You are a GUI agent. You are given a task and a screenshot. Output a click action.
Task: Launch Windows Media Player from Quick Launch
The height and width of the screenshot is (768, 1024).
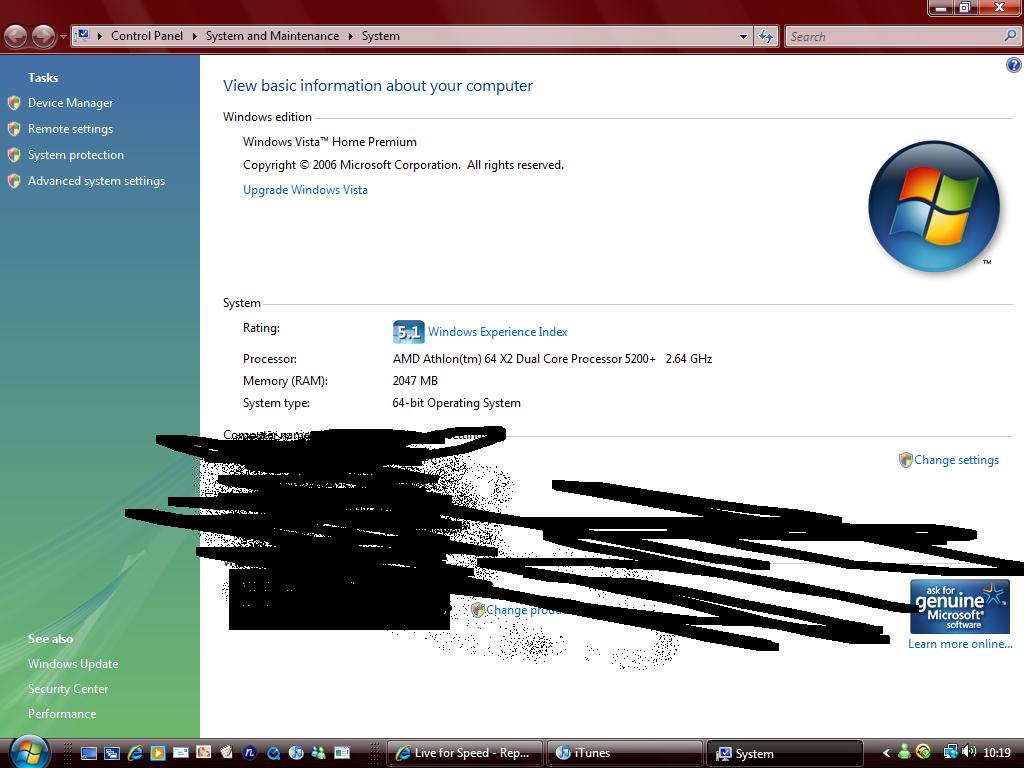pos(158,753)
